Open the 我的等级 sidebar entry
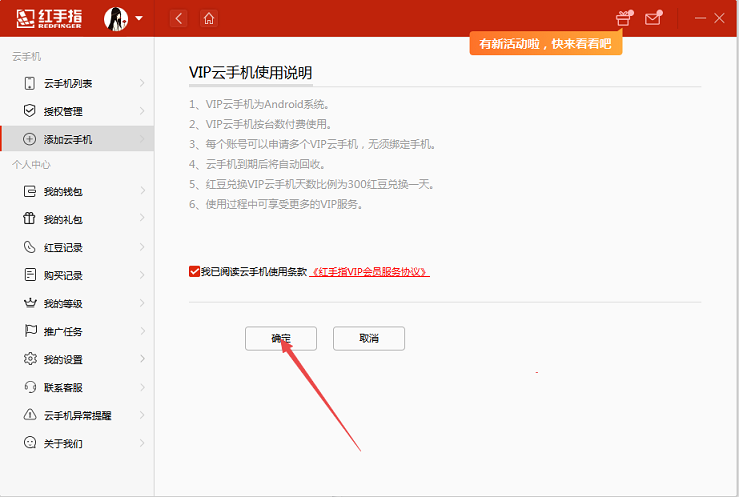 click(77, 303)
